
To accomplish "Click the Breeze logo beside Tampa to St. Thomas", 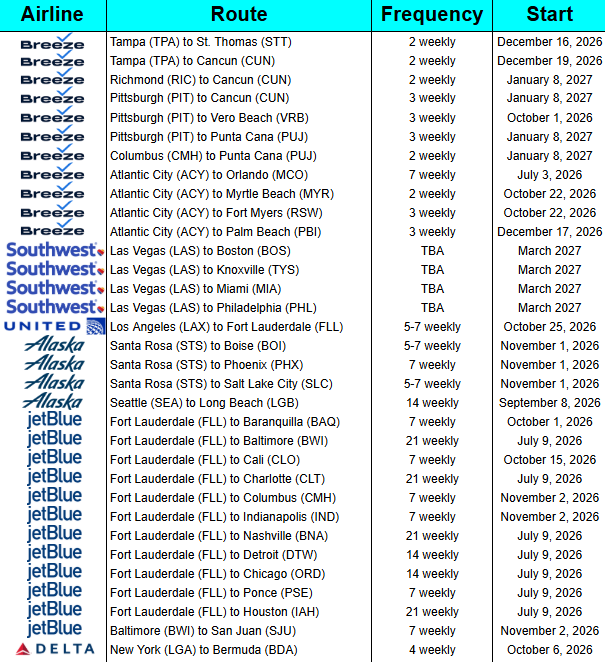I will (52, 42).
